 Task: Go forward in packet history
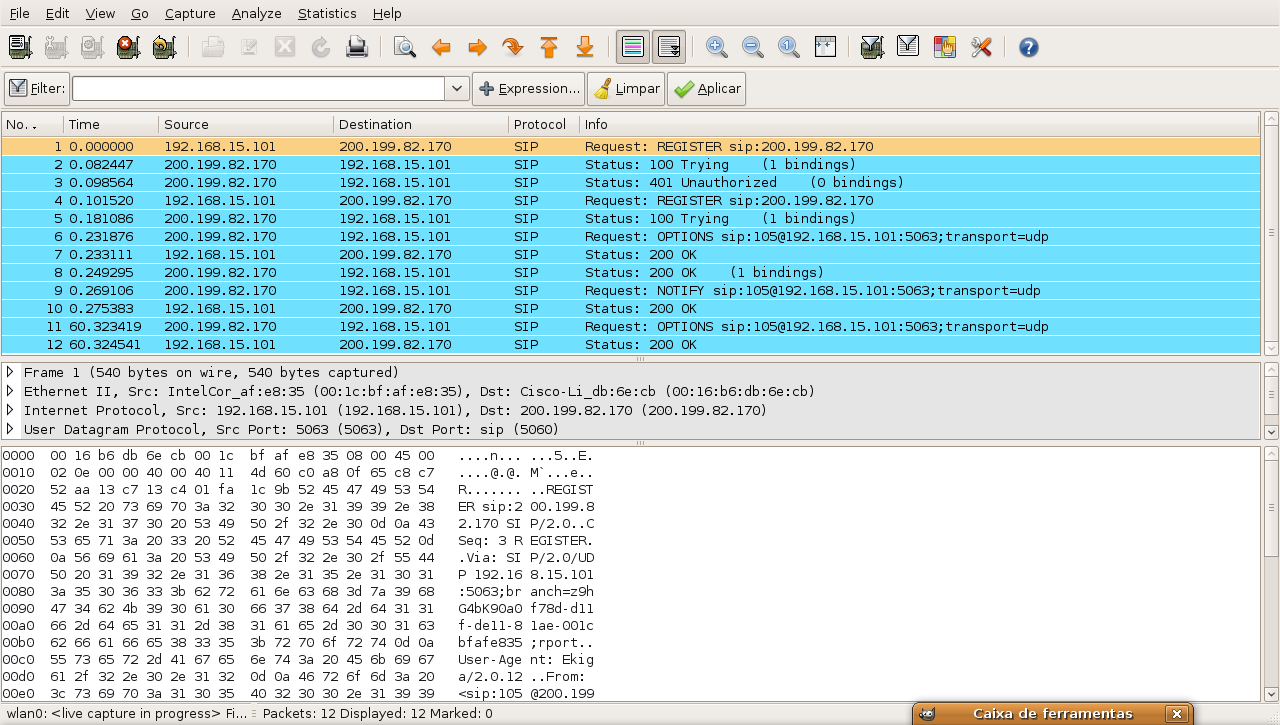click(x=477, y=47)
